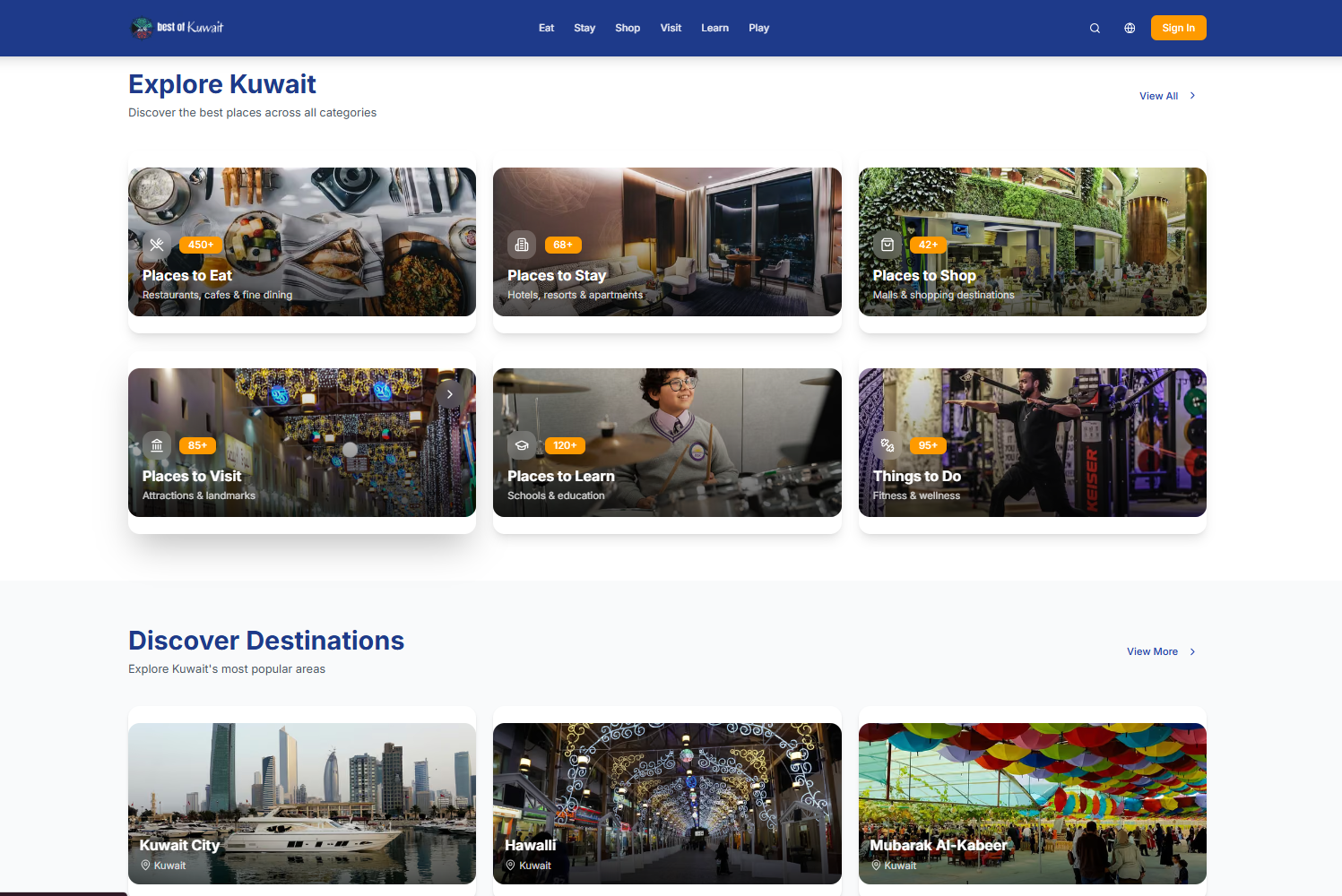
Task: Open the search magnifier icon in header
Action: click(1095, 28)
